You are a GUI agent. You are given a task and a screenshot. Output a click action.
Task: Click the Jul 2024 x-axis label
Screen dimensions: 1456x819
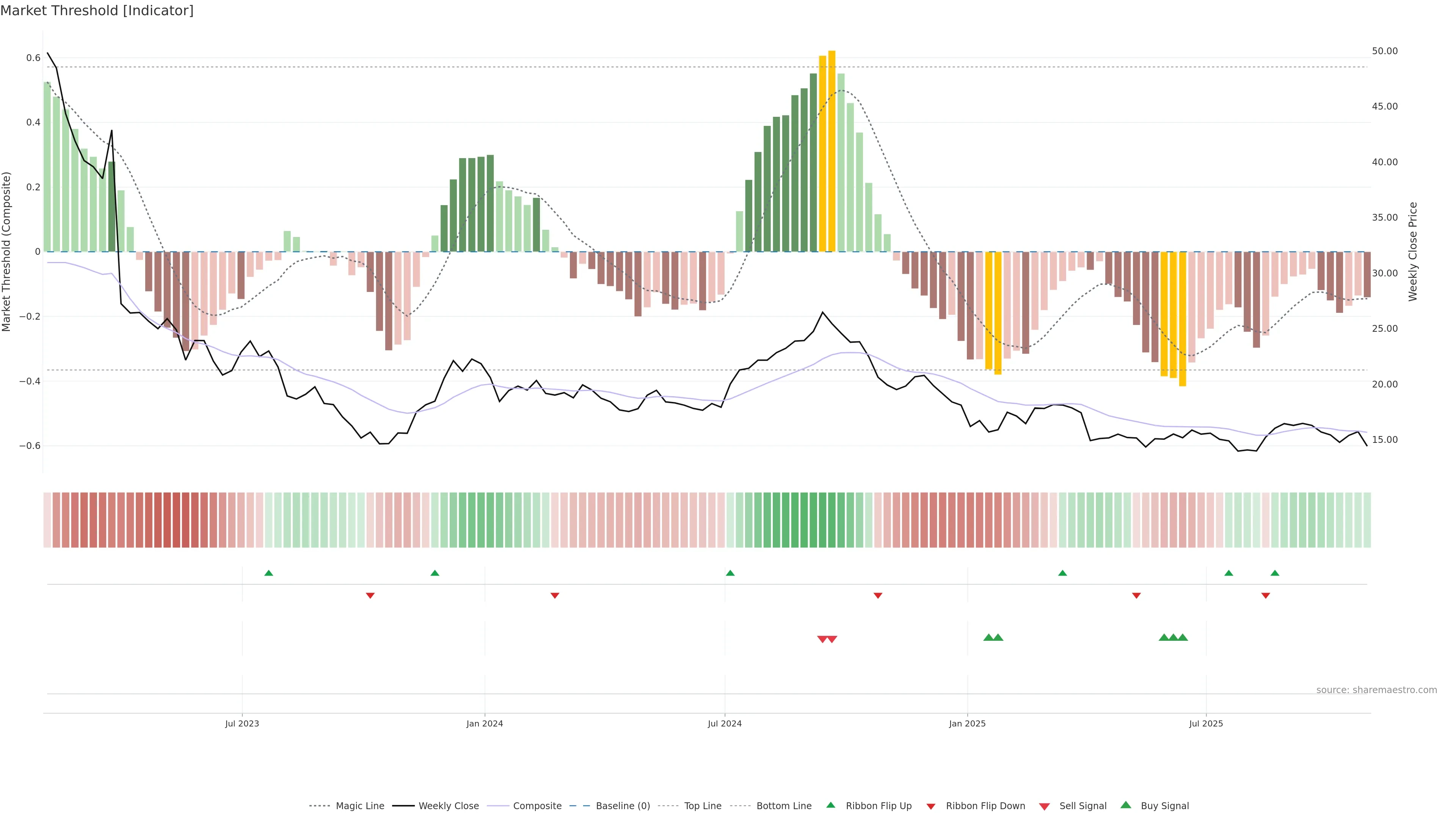point(725,723)
